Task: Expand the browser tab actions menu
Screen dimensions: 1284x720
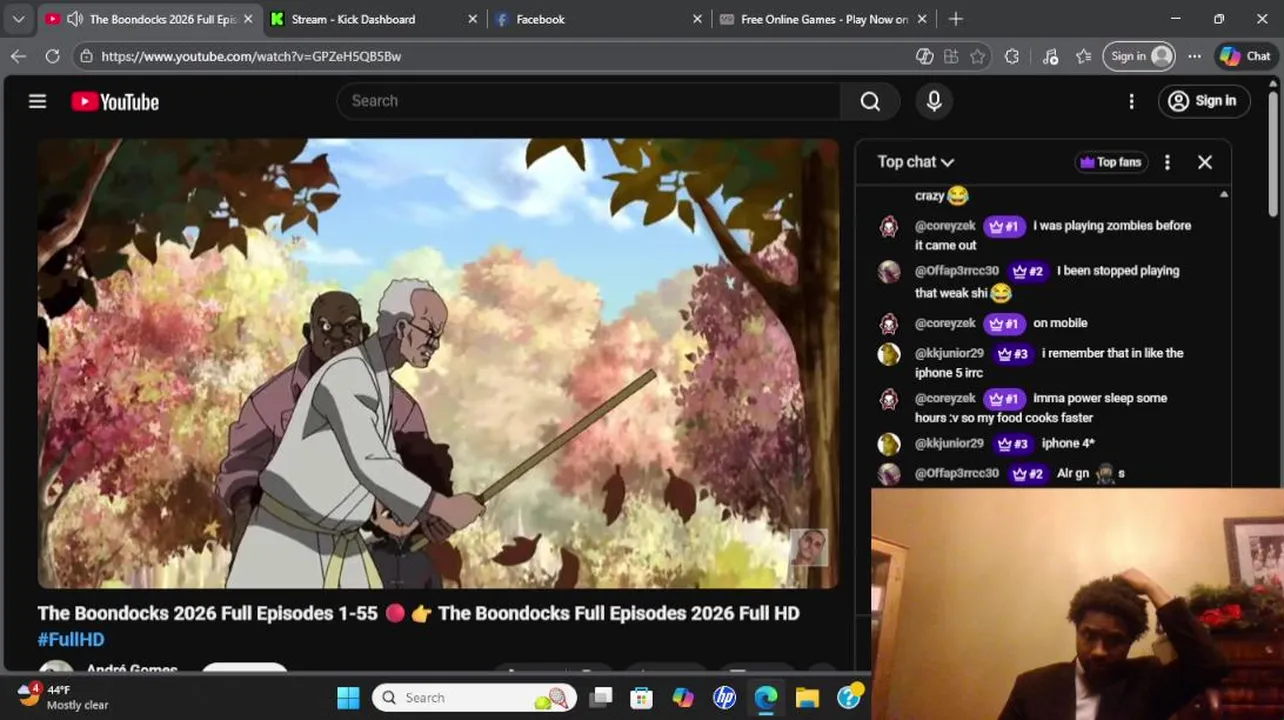Action: click(x=18, y=19)
